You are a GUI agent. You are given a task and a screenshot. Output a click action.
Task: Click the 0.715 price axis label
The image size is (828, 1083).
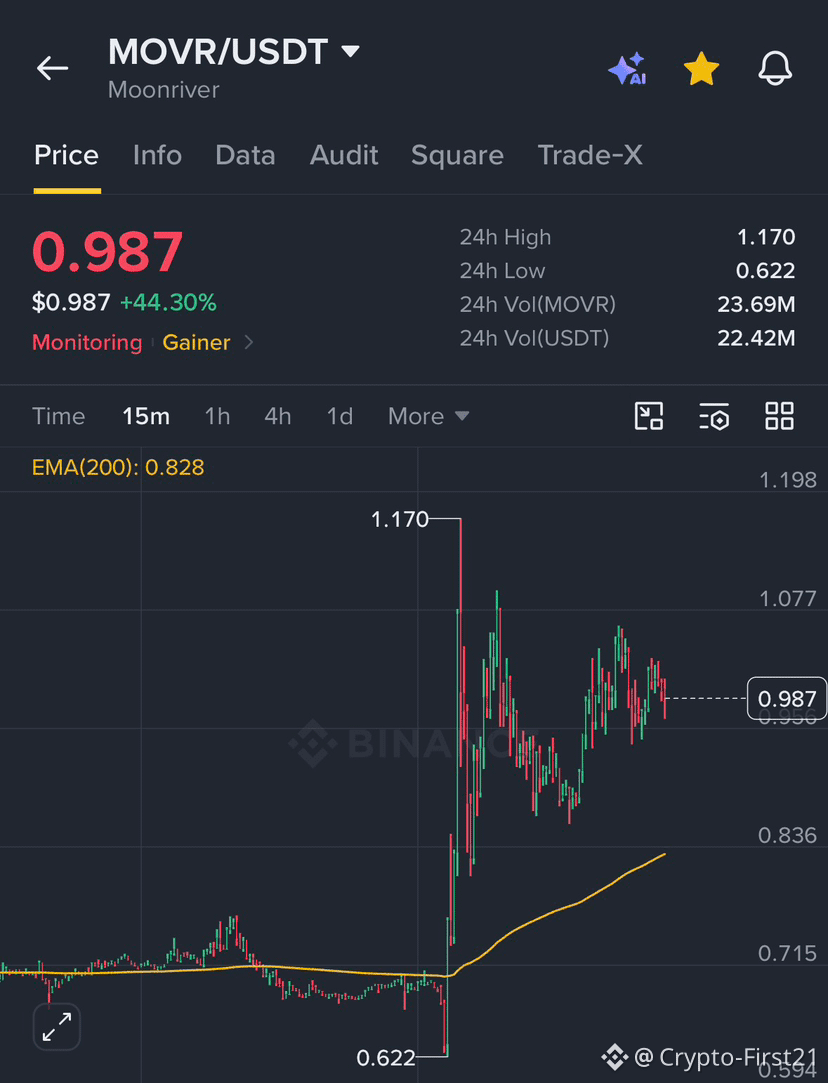[x=787, y=954]
